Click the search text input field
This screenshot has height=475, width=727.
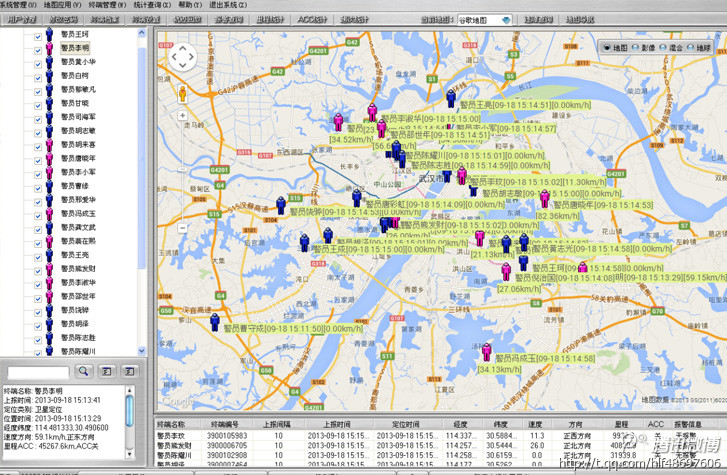click(x=38, y=371)
